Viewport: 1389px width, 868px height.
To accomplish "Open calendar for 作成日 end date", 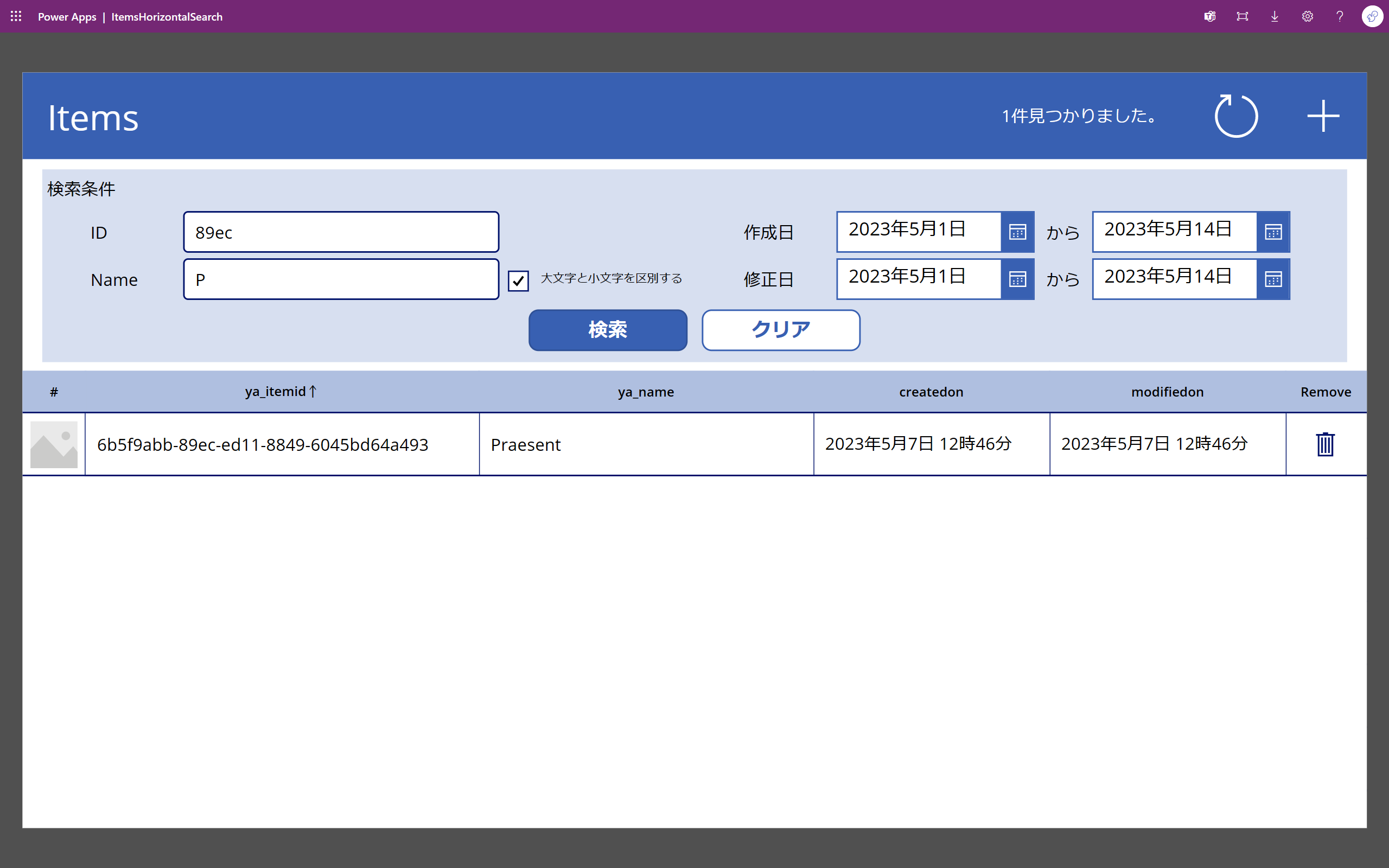I will pos(1272,232).
